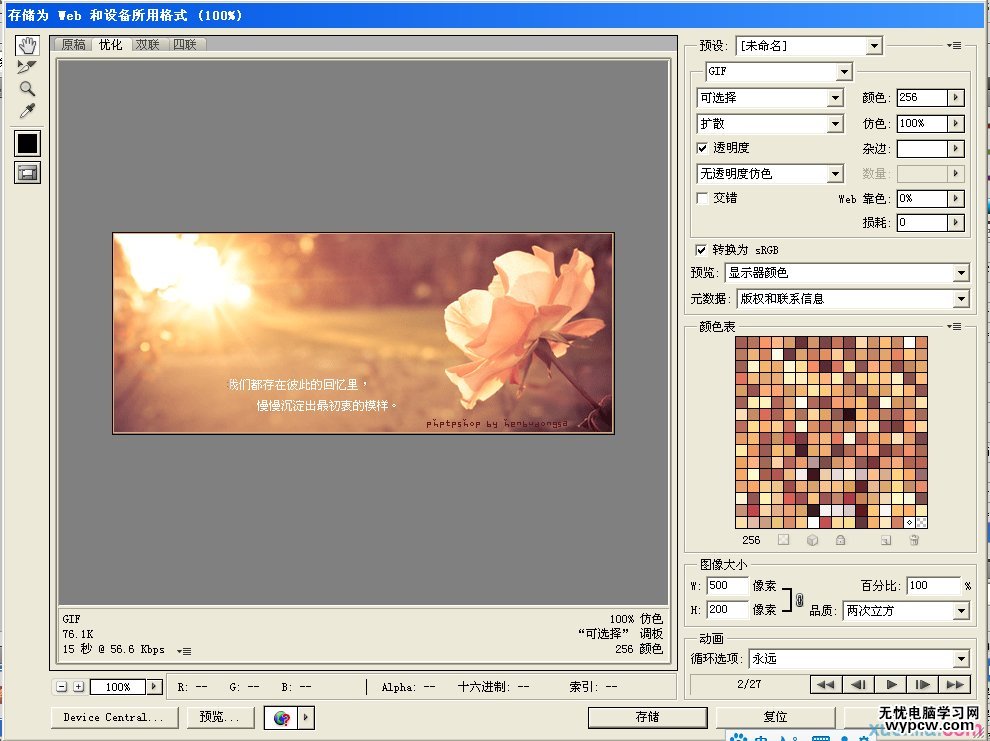The height and width of the screenshot is (741, 990).
Task: Click the 存储 save button
Action: point(648,717)
